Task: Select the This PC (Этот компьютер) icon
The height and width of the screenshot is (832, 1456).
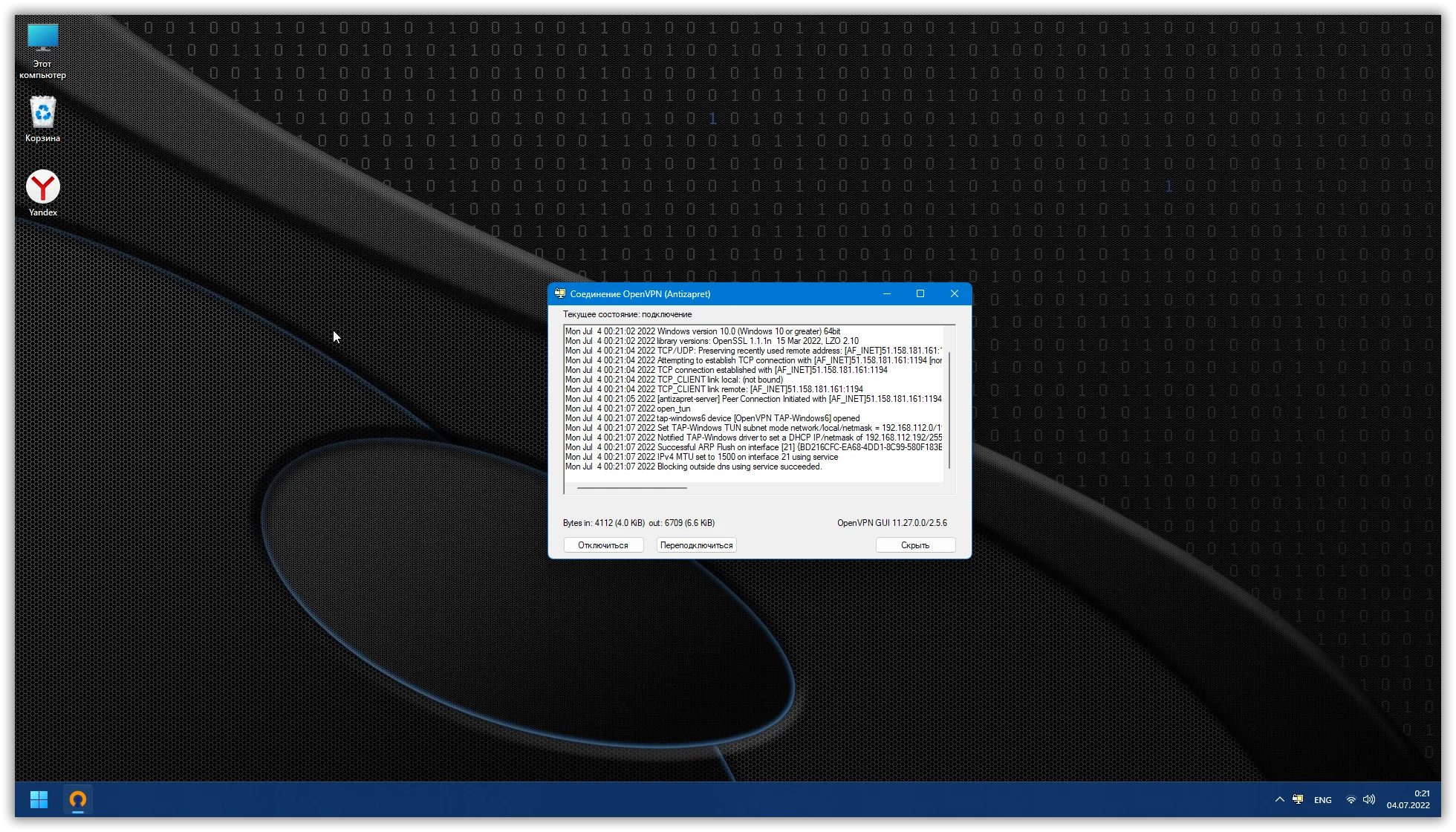Action: [42, 39]
